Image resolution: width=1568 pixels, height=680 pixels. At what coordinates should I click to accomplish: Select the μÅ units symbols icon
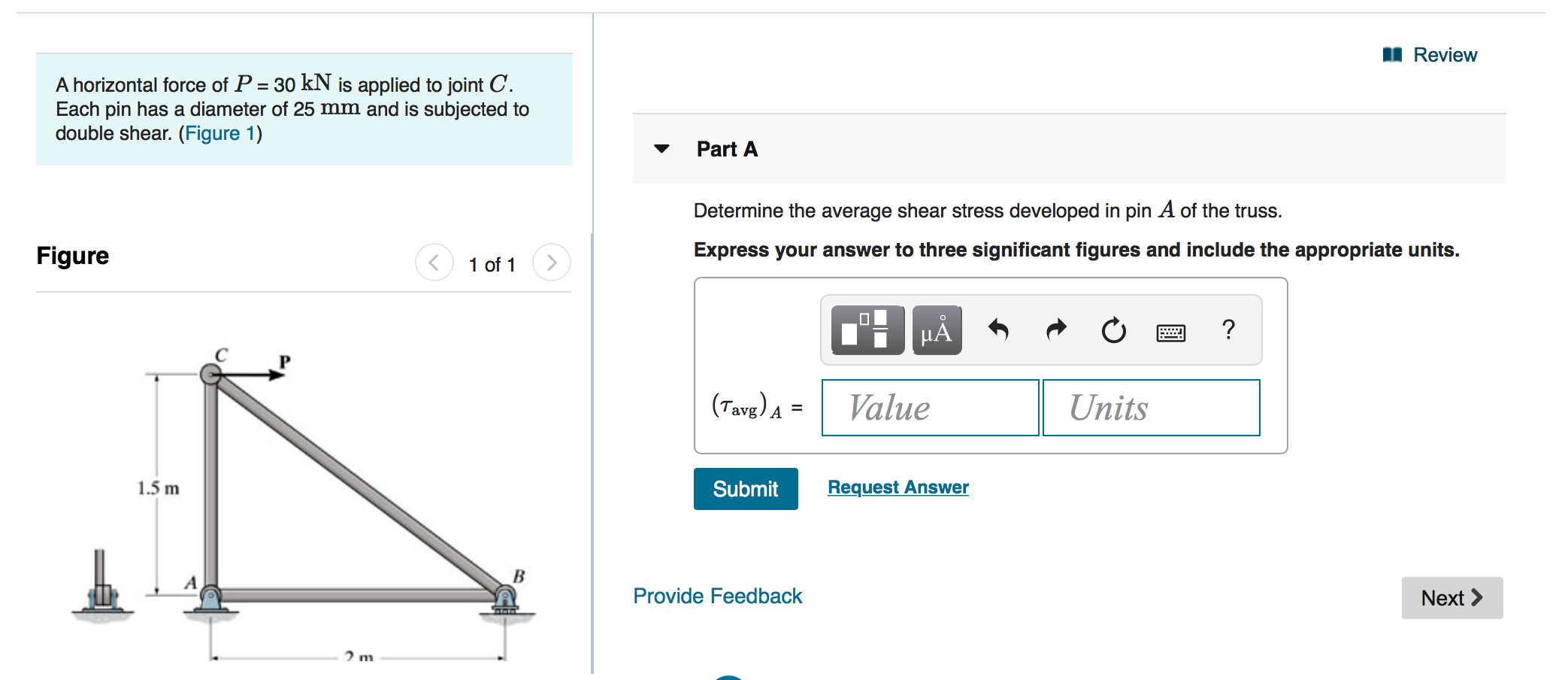click(x=936, y=329)
